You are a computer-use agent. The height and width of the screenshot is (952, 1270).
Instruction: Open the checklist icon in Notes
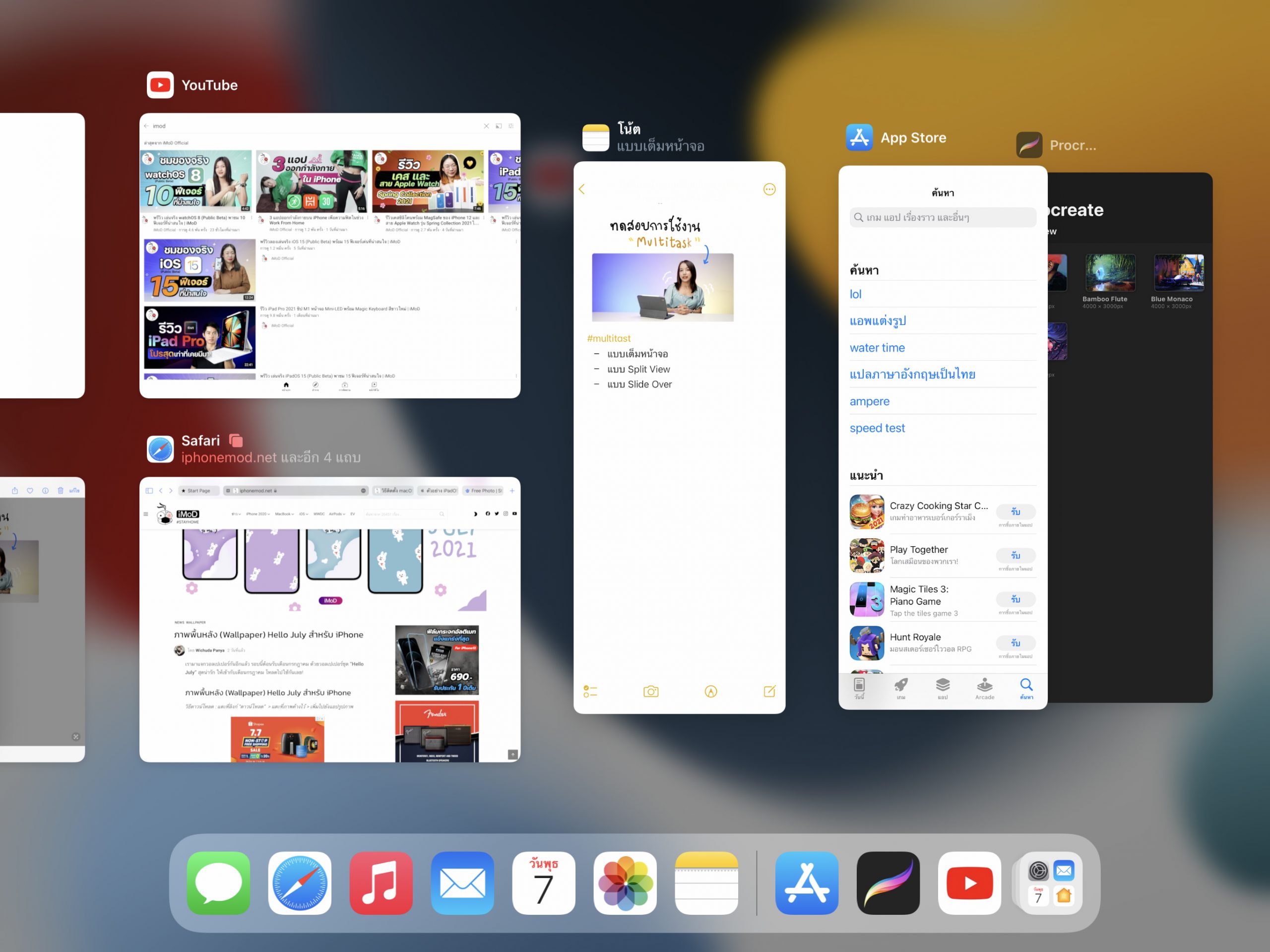tap(590, 692)
